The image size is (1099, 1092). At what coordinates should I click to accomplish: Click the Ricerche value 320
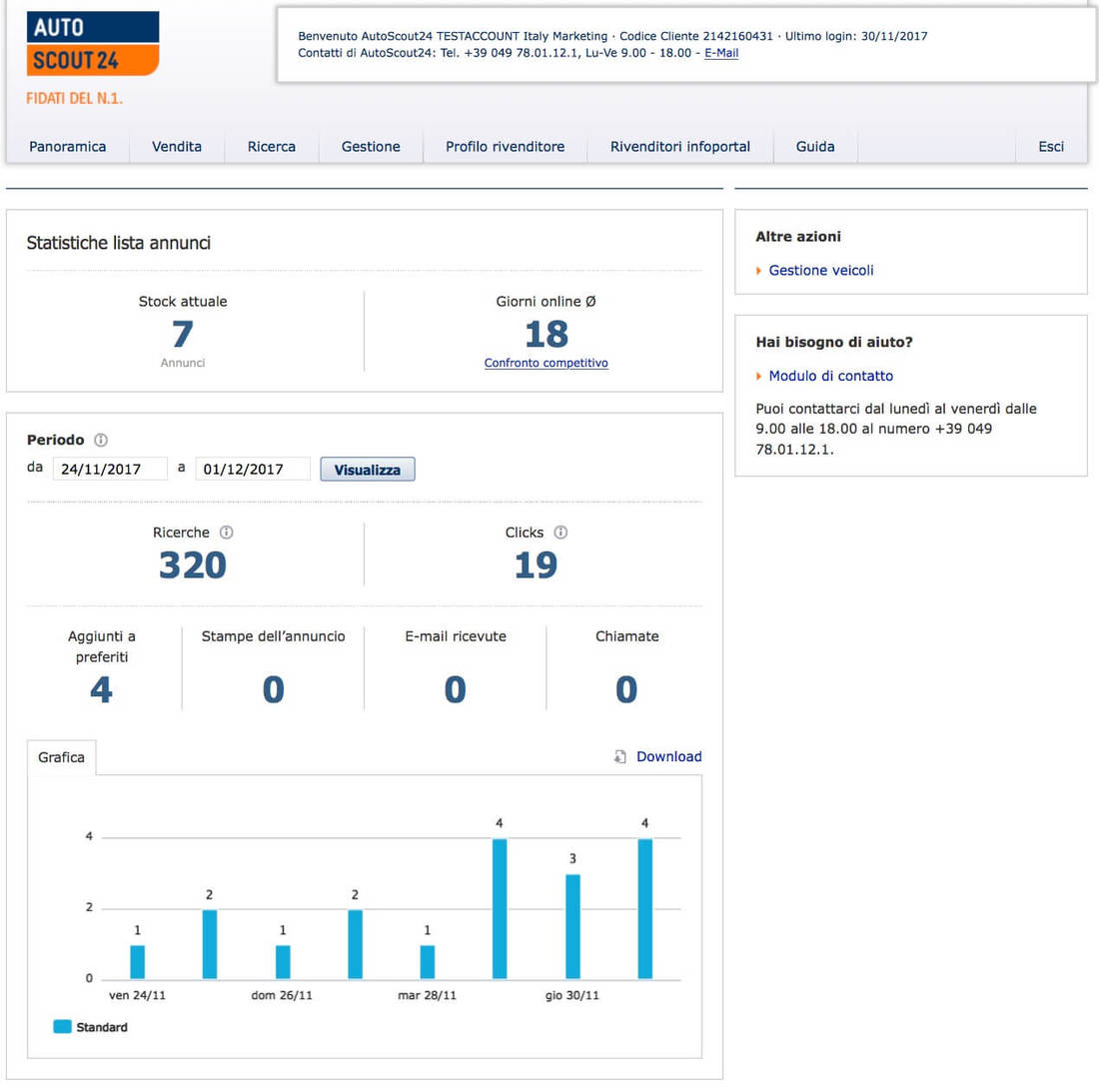pos(193,564)
